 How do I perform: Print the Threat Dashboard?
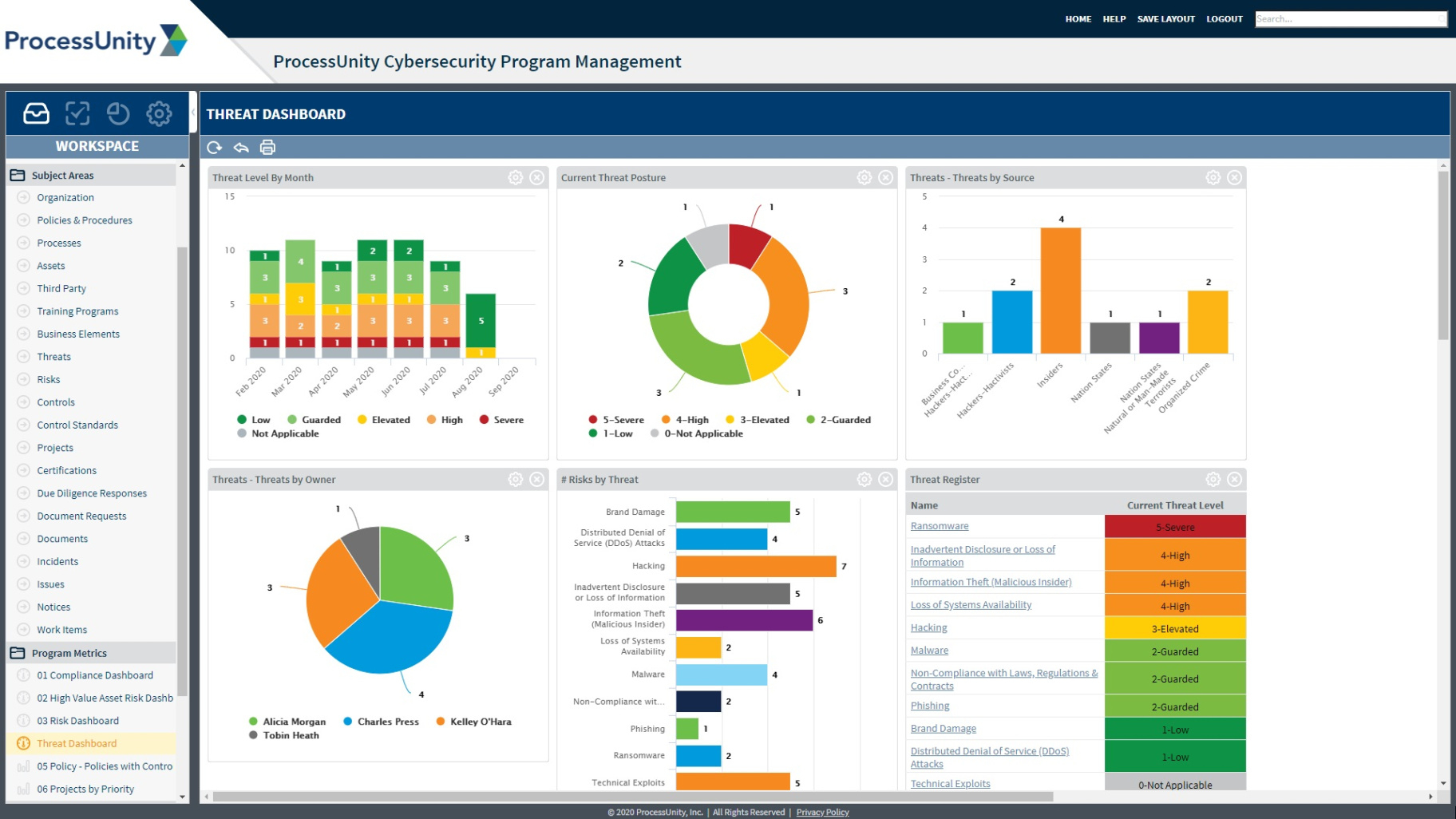click(x=267, y=147)
